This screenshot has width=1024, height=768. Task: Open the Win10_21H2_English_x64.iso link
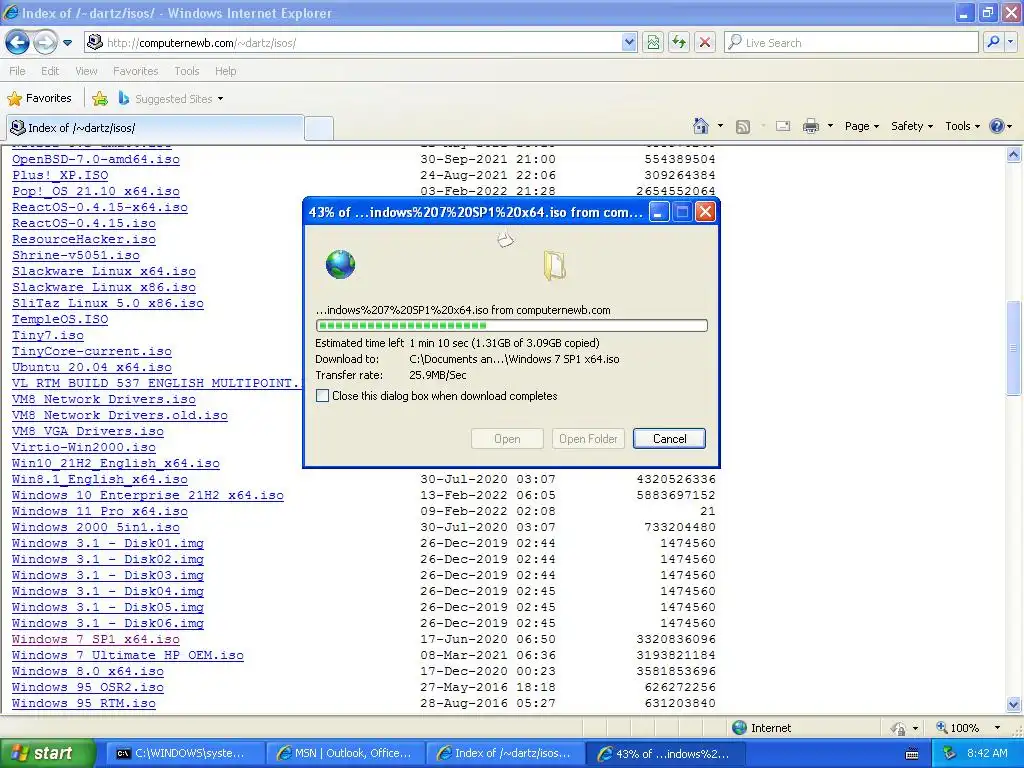(116, 463)
